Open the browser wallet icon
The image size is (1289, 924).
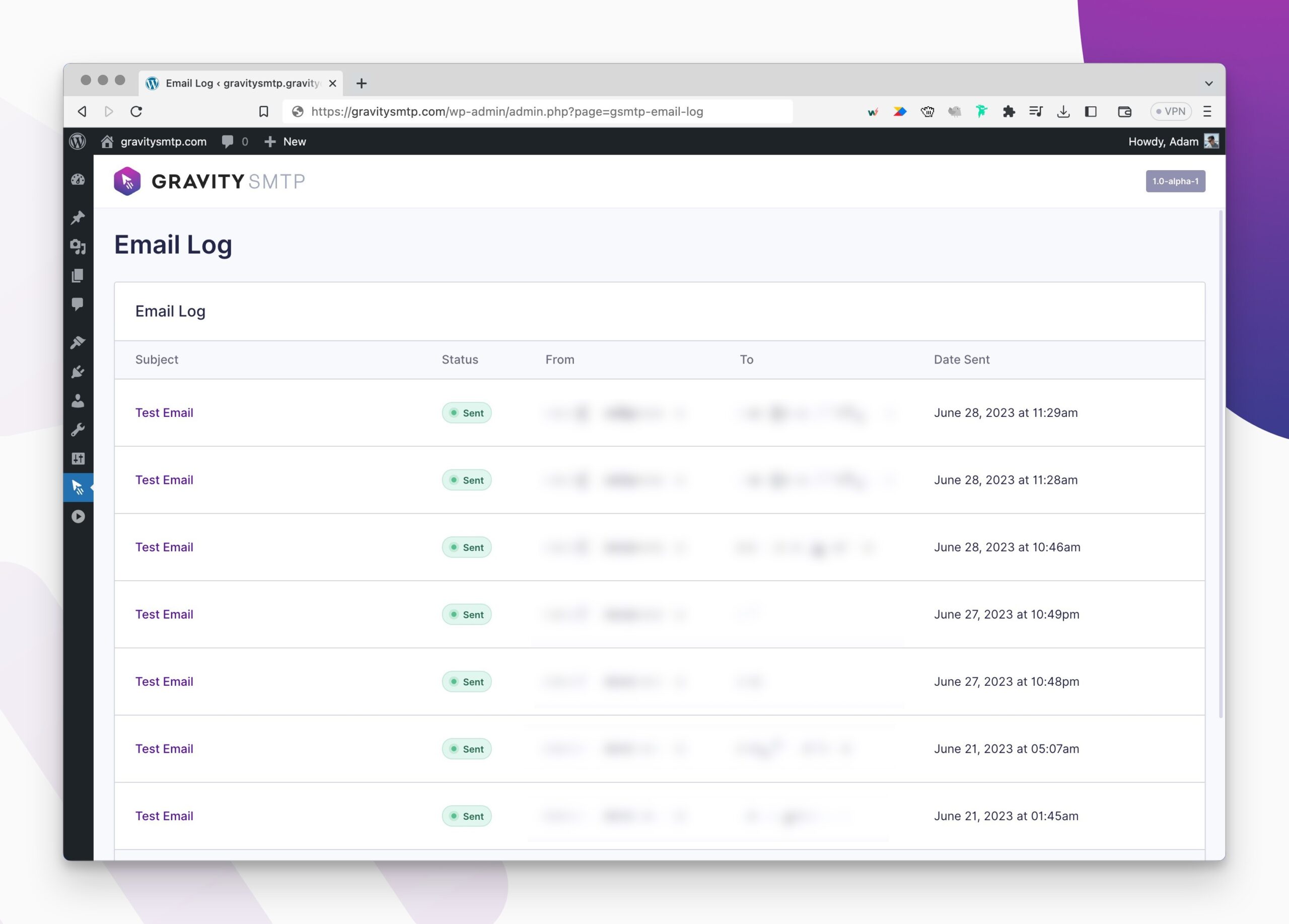(x=1125, y=111)
